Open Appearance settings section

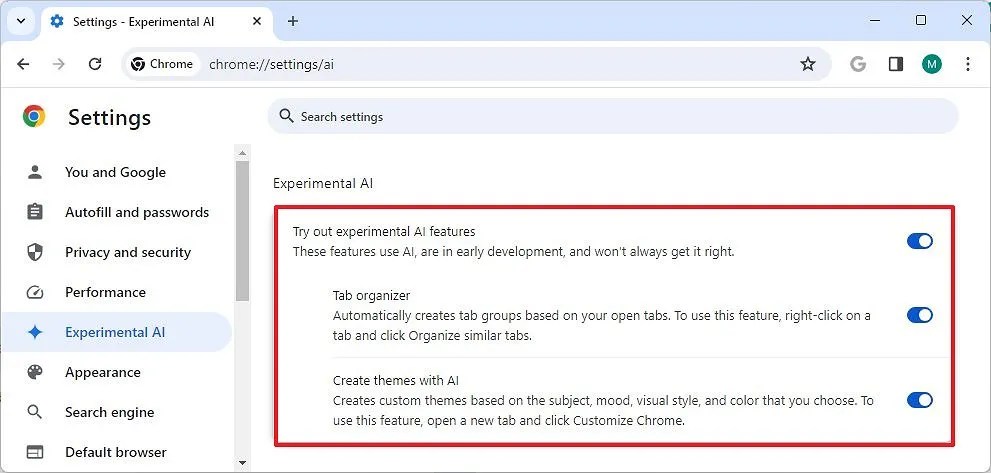pyautogui.click(x=116, y=372)
